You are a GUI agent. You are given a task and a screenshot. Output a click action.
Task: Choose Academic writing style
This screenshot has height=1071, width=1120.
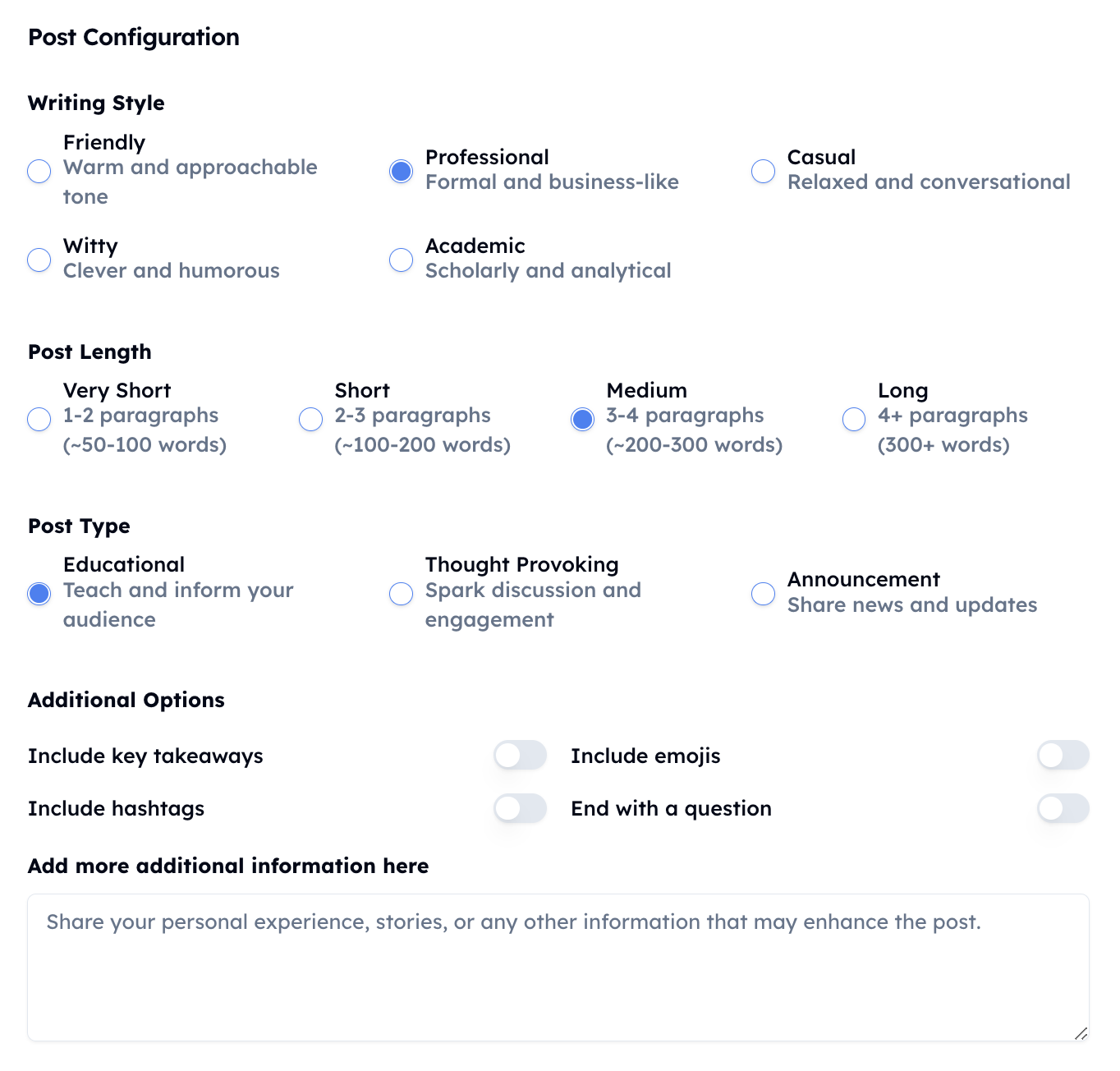402,260
